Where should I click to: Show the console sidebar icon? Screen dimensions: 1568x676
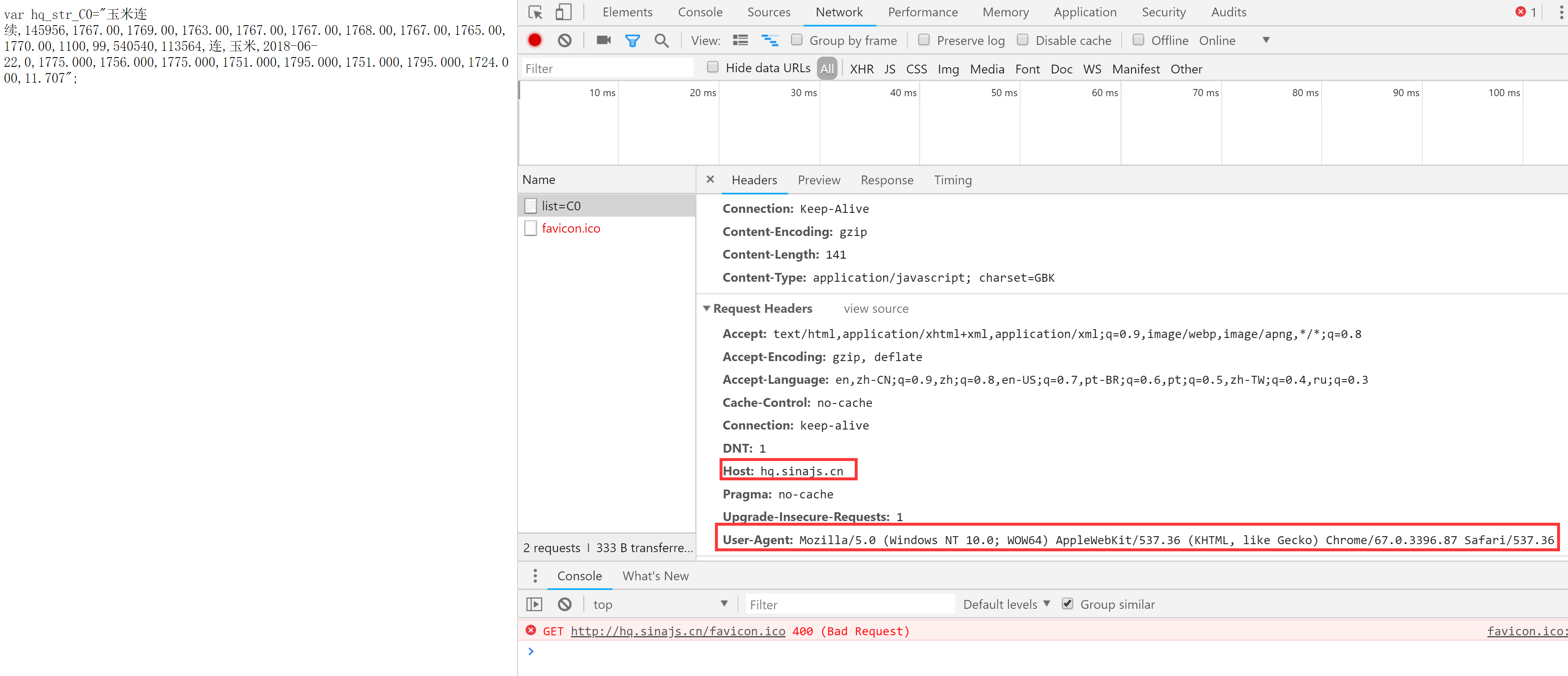[x=534, y=604]
